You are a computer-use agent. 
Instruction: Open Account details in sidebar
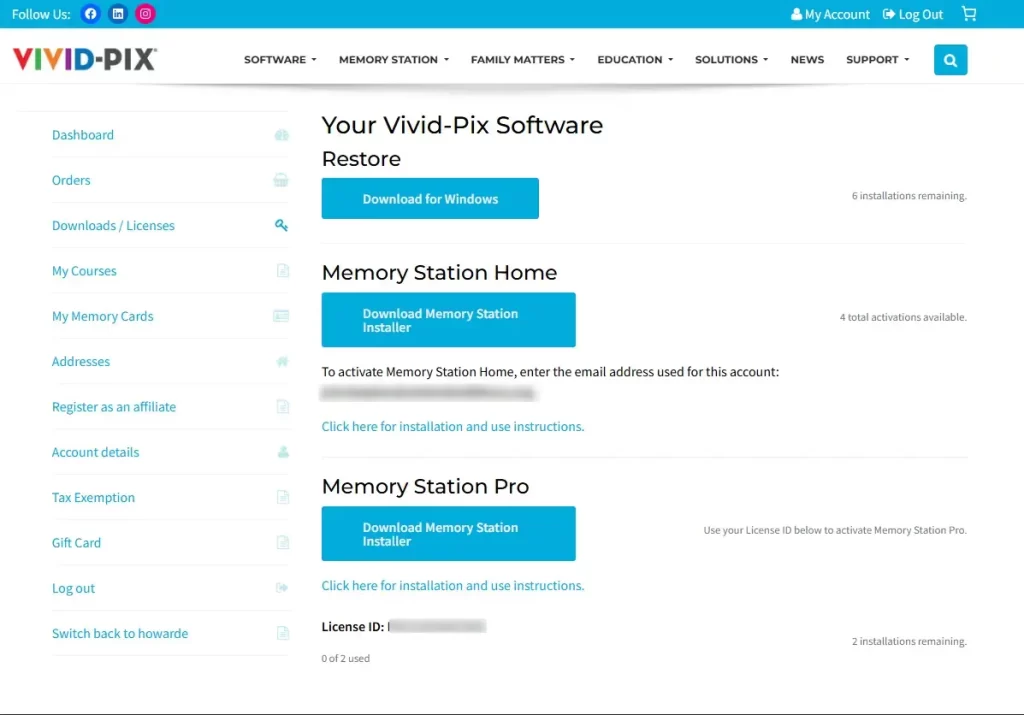(95, 452)
